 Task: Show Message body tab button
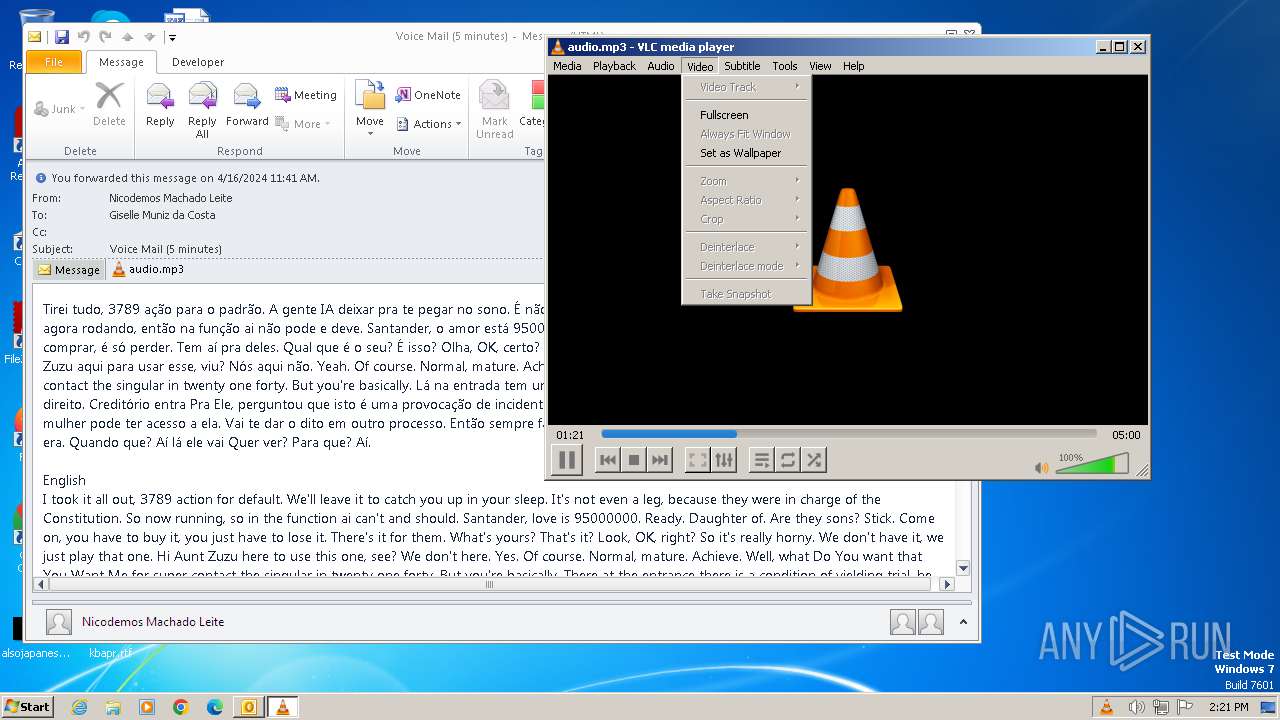tap(69, 270)
